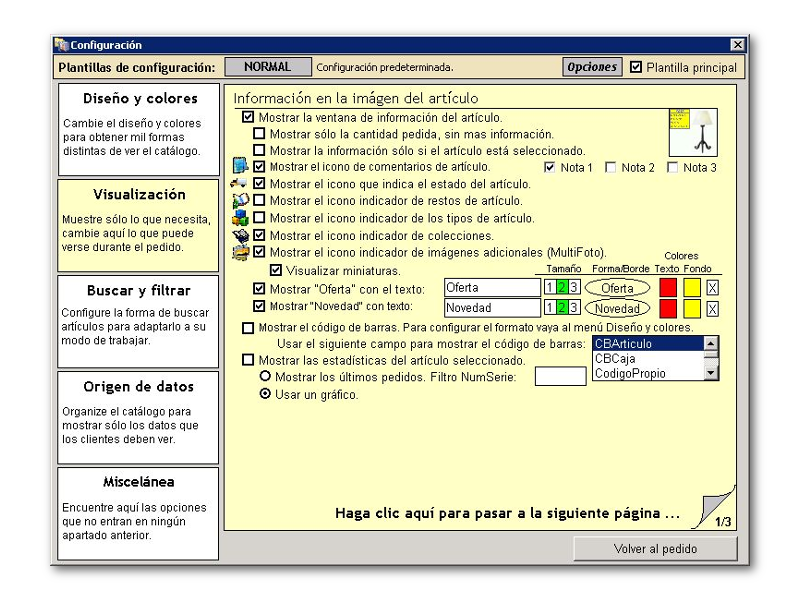This screenshot has height=600, width=800.
Task: Enable Mostrar sólo la cantidad pedida
Action: point(259,134)
